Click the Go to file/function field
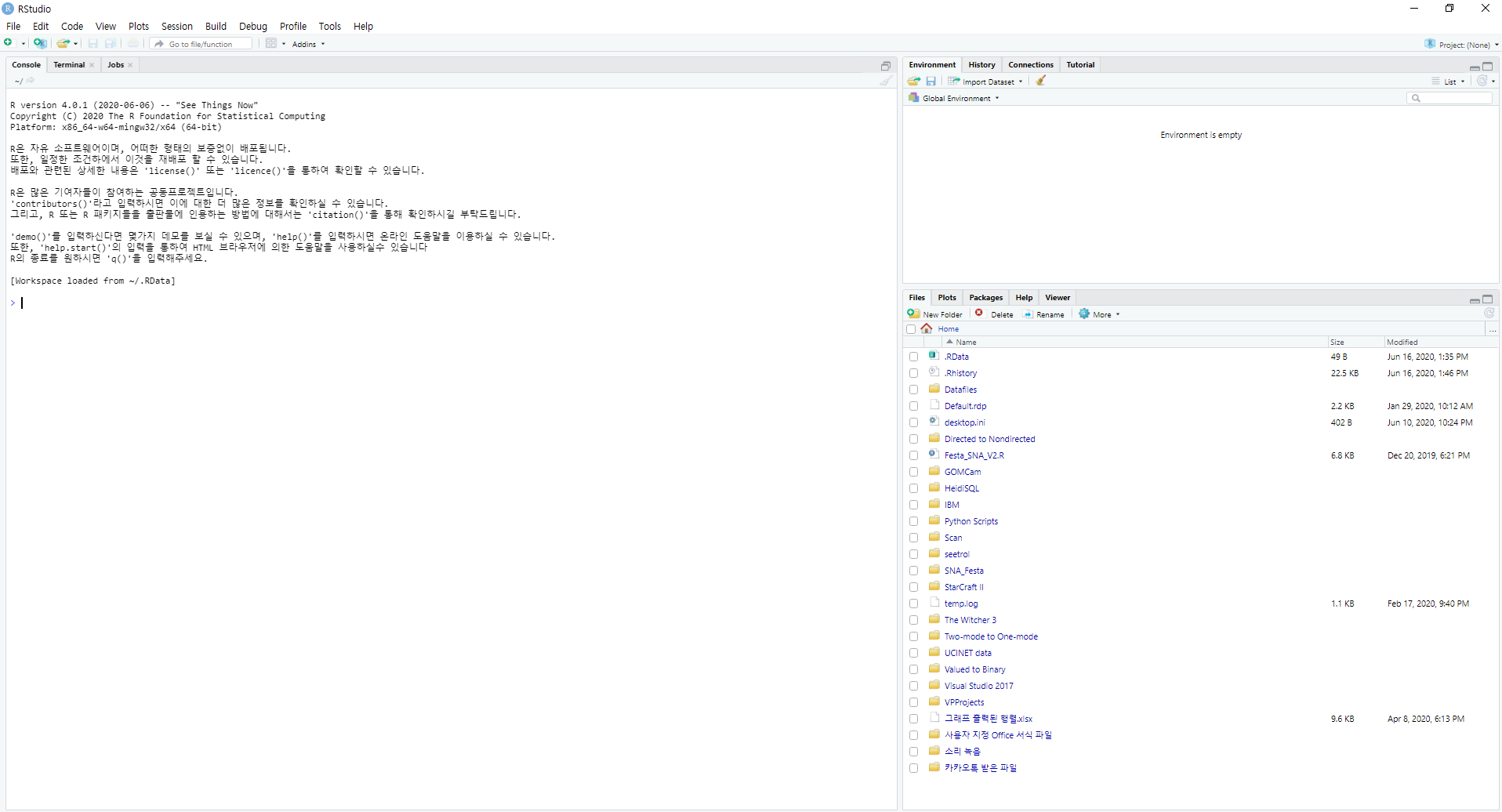The width and height of the screenshot is (1502, 812). click(x=202, y=44)
